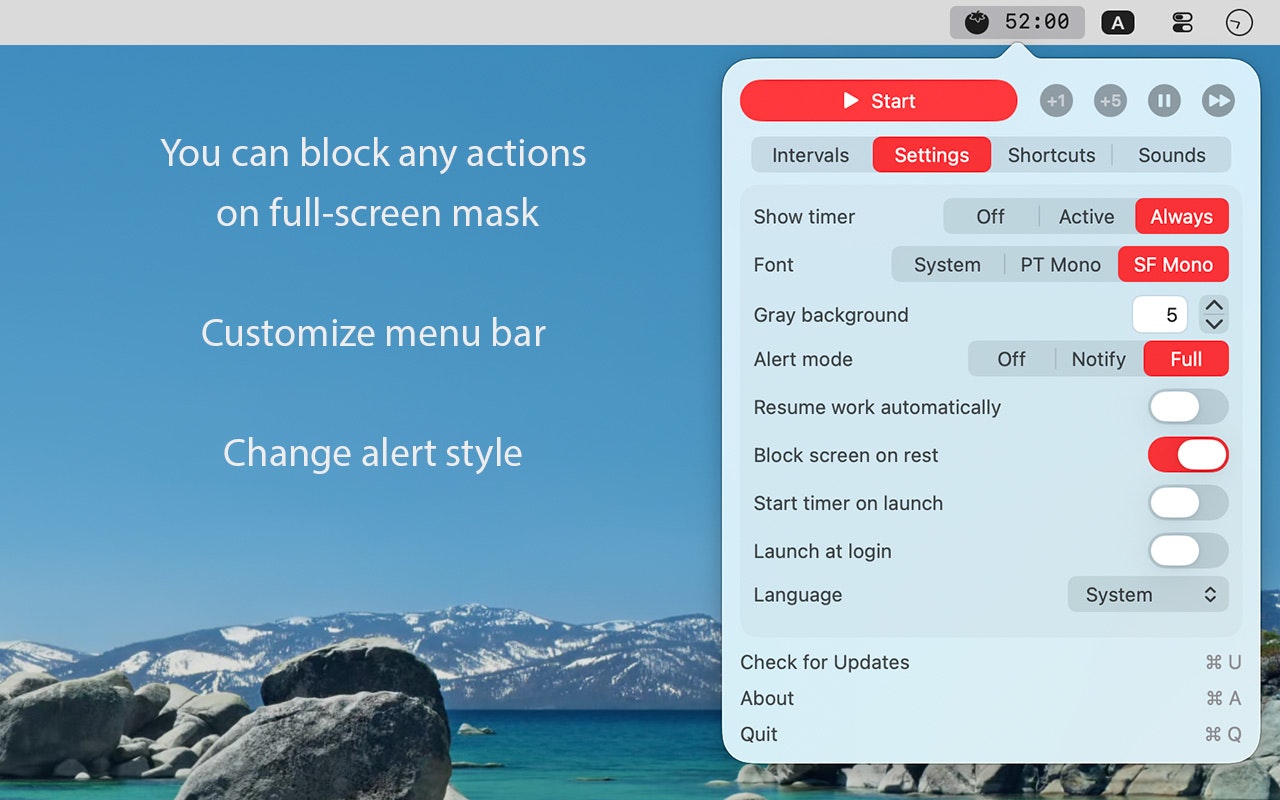The width and height of the screenshot is (1280, 800).
Task: Click Check for Updates
Action: tap(824, 662)
